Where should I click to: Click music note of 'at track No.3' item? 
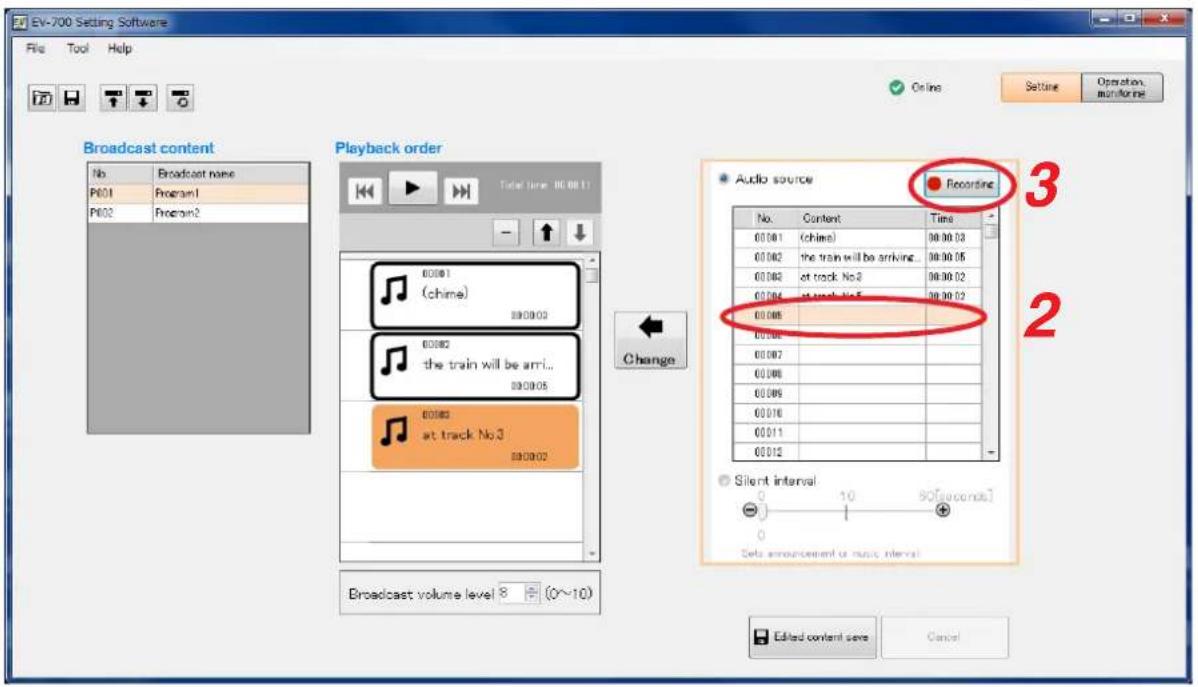click(x=394, y=431)
